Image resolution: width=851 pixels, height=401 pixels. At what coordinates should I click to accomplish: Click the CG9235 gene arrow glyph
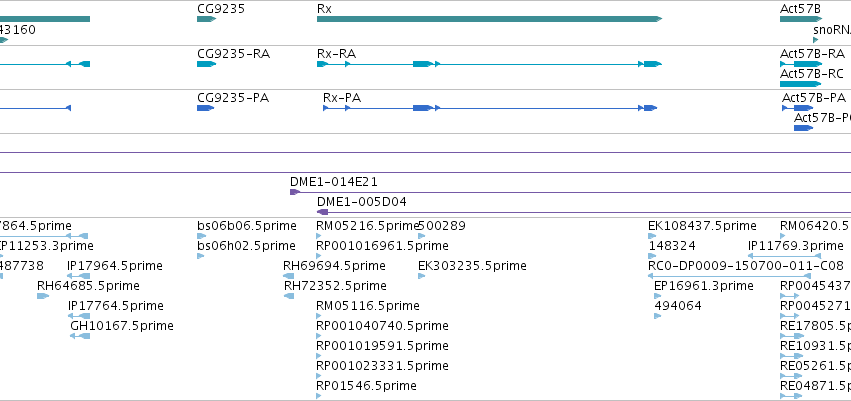[206, 19]
